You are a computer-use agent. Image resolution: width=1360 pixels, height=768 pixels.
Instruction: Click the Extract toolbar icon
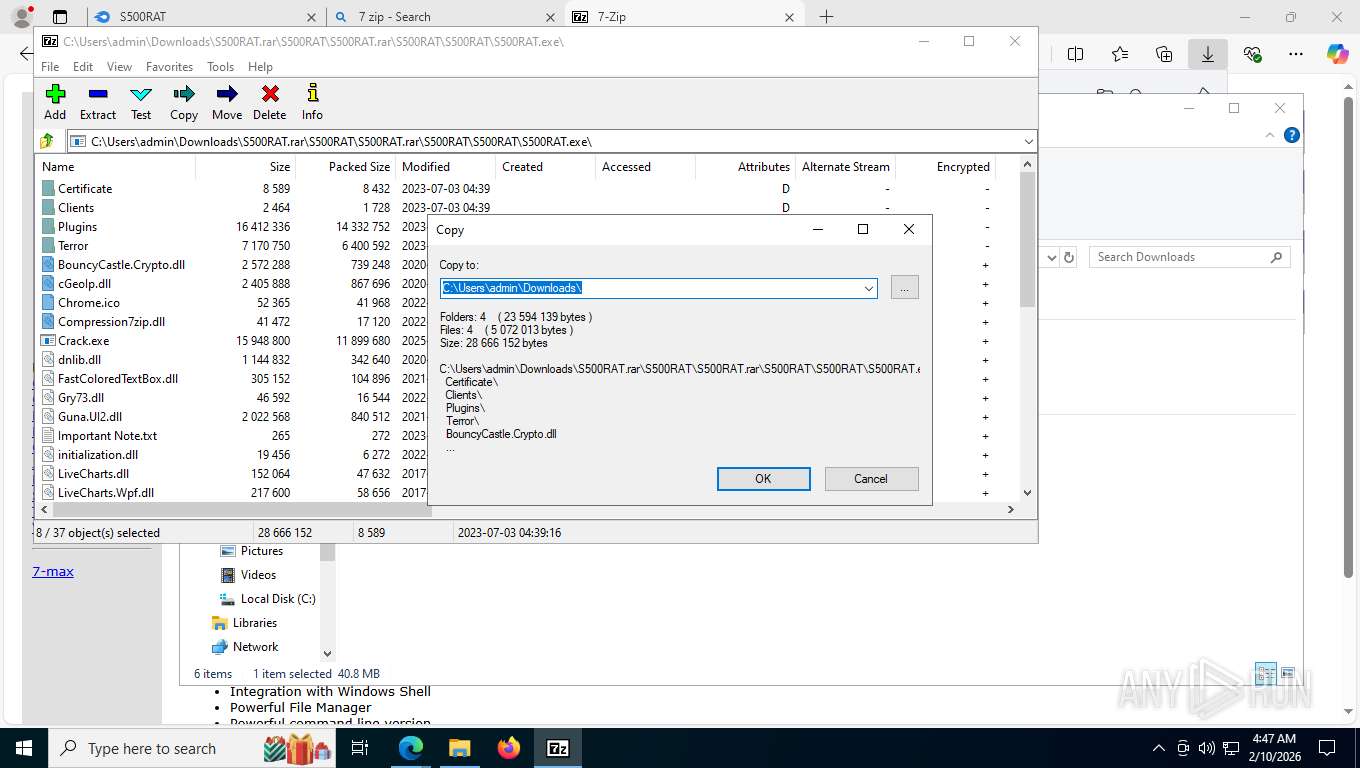[98, 94]
